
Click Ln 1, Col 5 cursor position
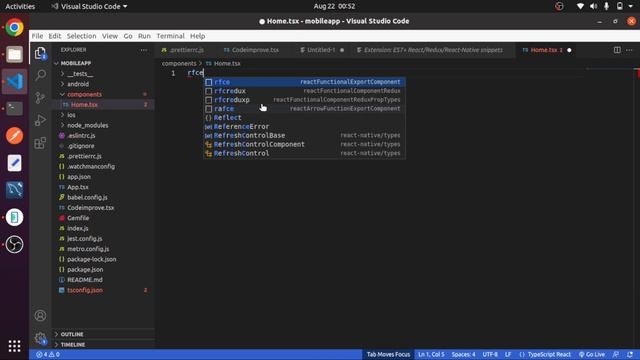click(x=431, y=354)
